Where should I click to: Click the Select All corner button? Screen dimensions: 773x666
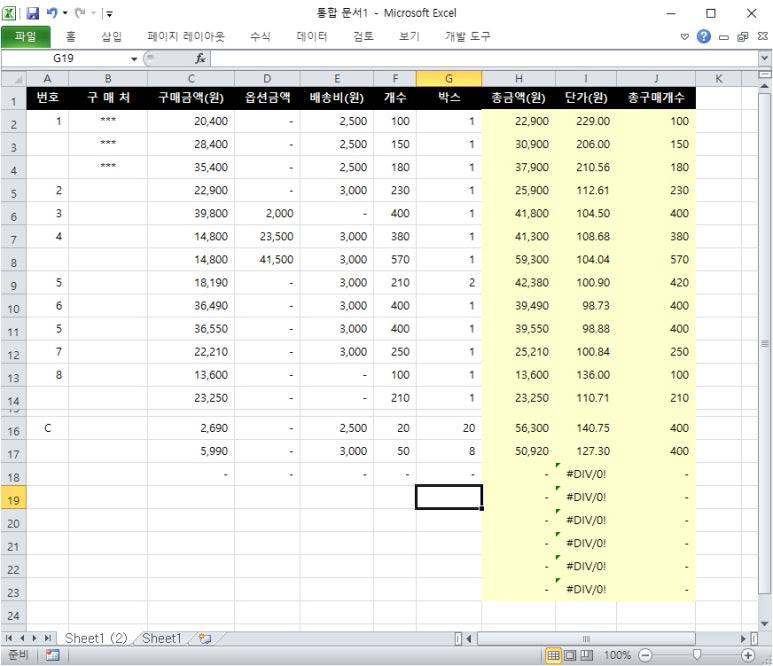[x=13, y=79]
